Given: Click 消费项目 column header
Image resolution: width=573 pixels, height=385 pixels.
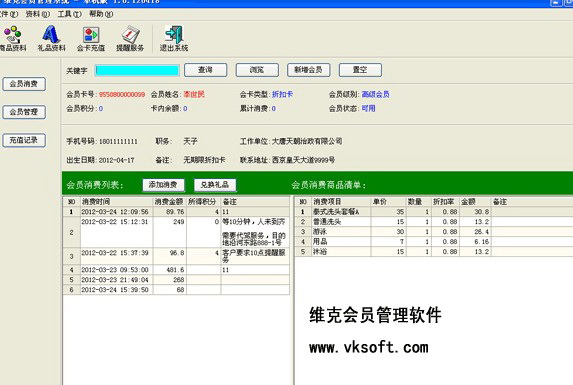Looking at the screenshot, I should (341, 202).
